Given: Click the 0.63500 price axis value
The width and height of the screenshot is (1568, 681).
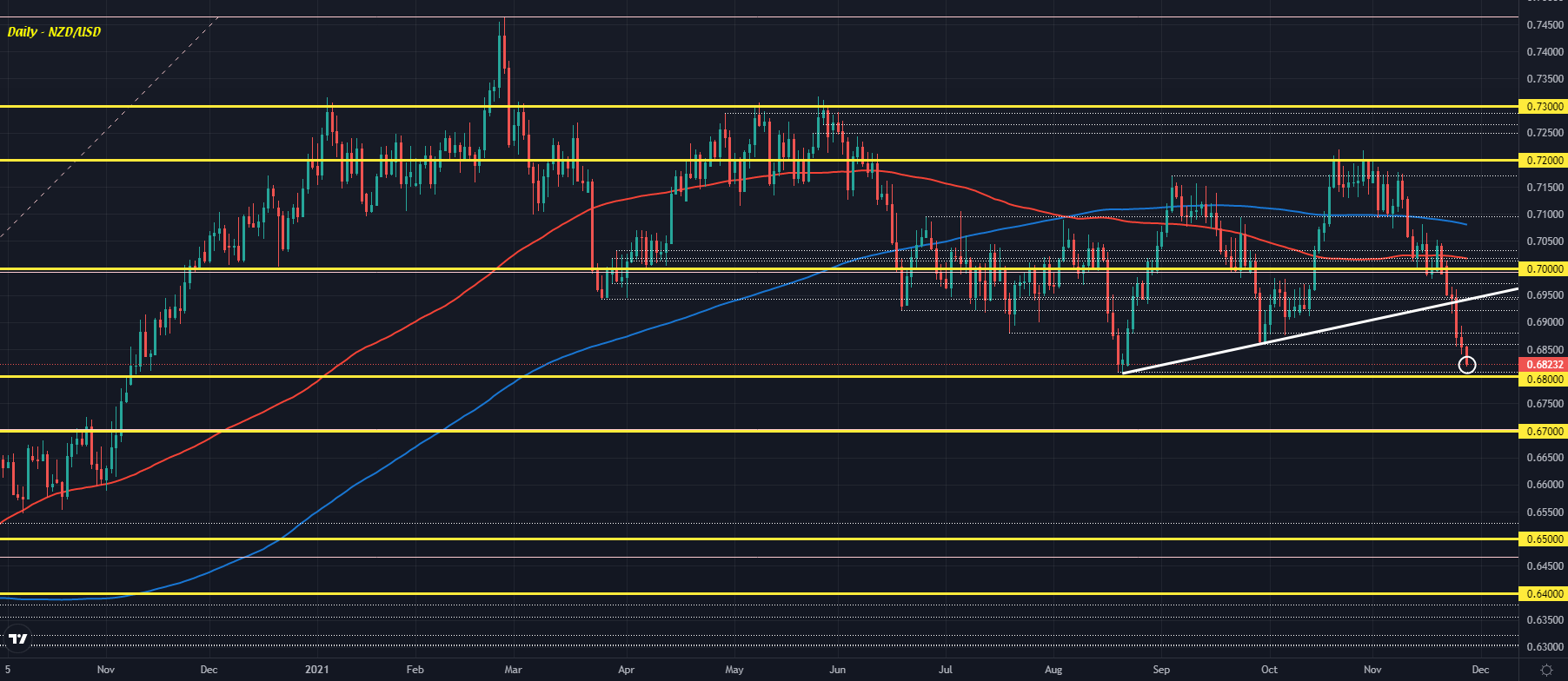Looking at the screenshot, I should 1545,620.
